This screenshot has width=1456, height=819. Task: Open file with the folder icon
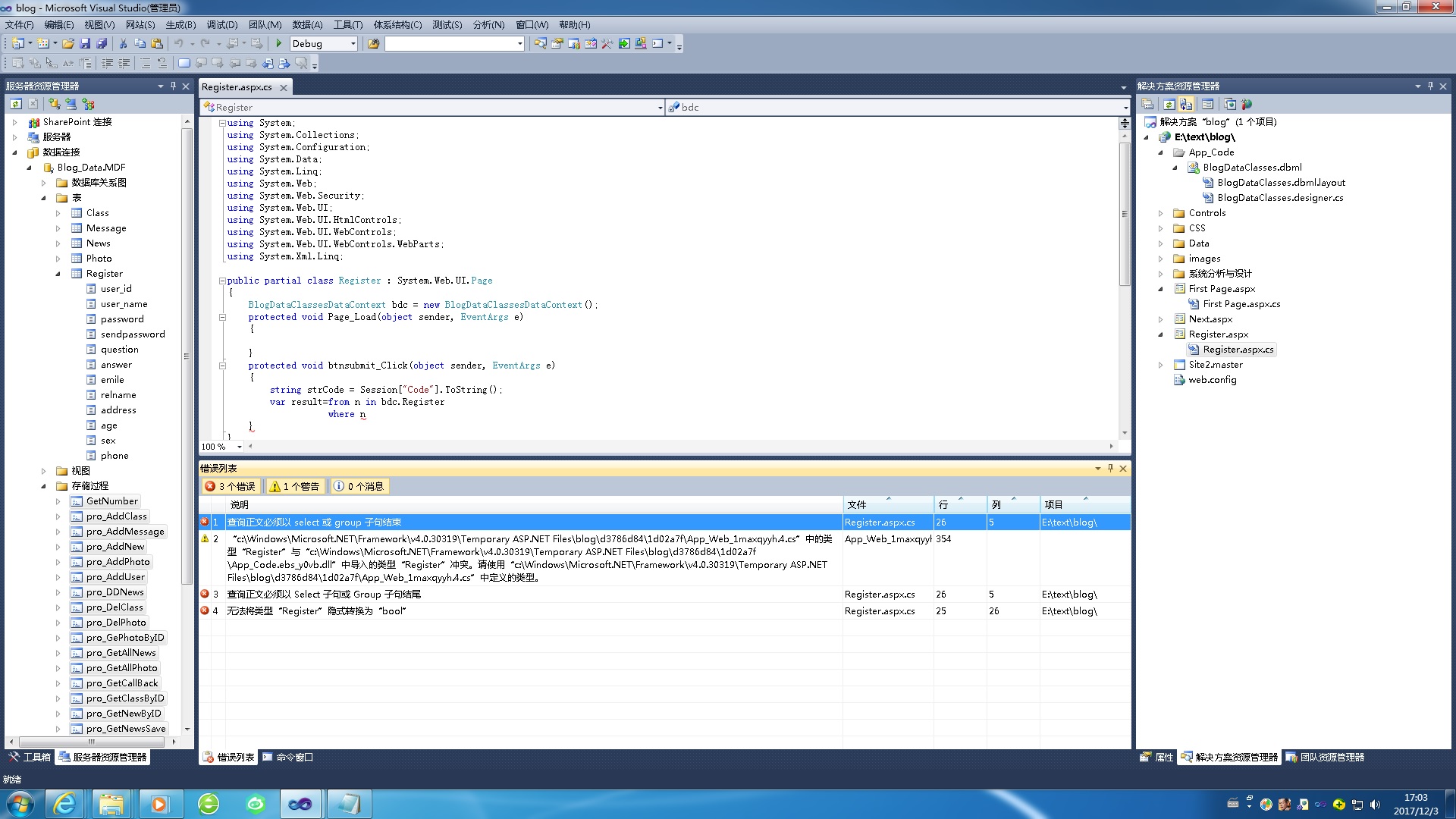68,44
